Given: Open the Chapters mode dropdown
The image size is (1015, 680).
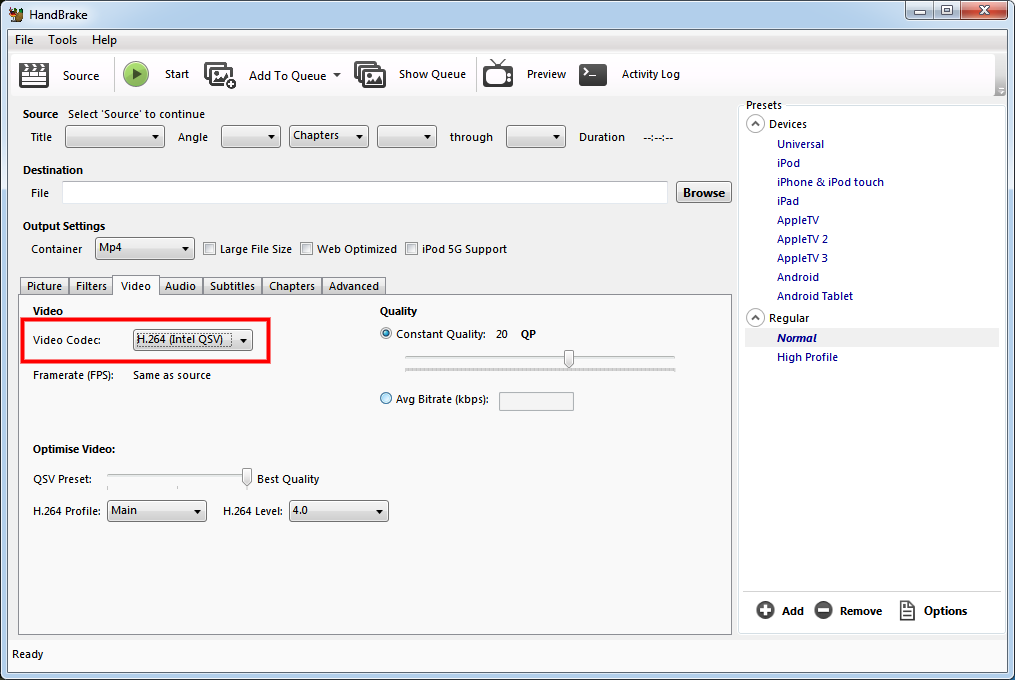Looking at the screenshot, I should click(329, 136).
